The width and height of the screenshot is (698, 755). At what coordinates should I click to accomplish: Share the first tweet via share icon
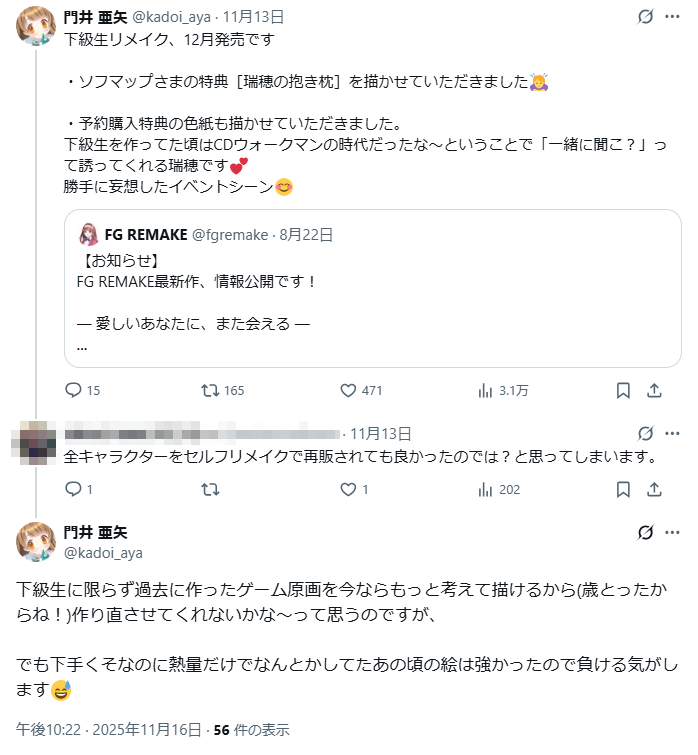click(x=655, y=390)
